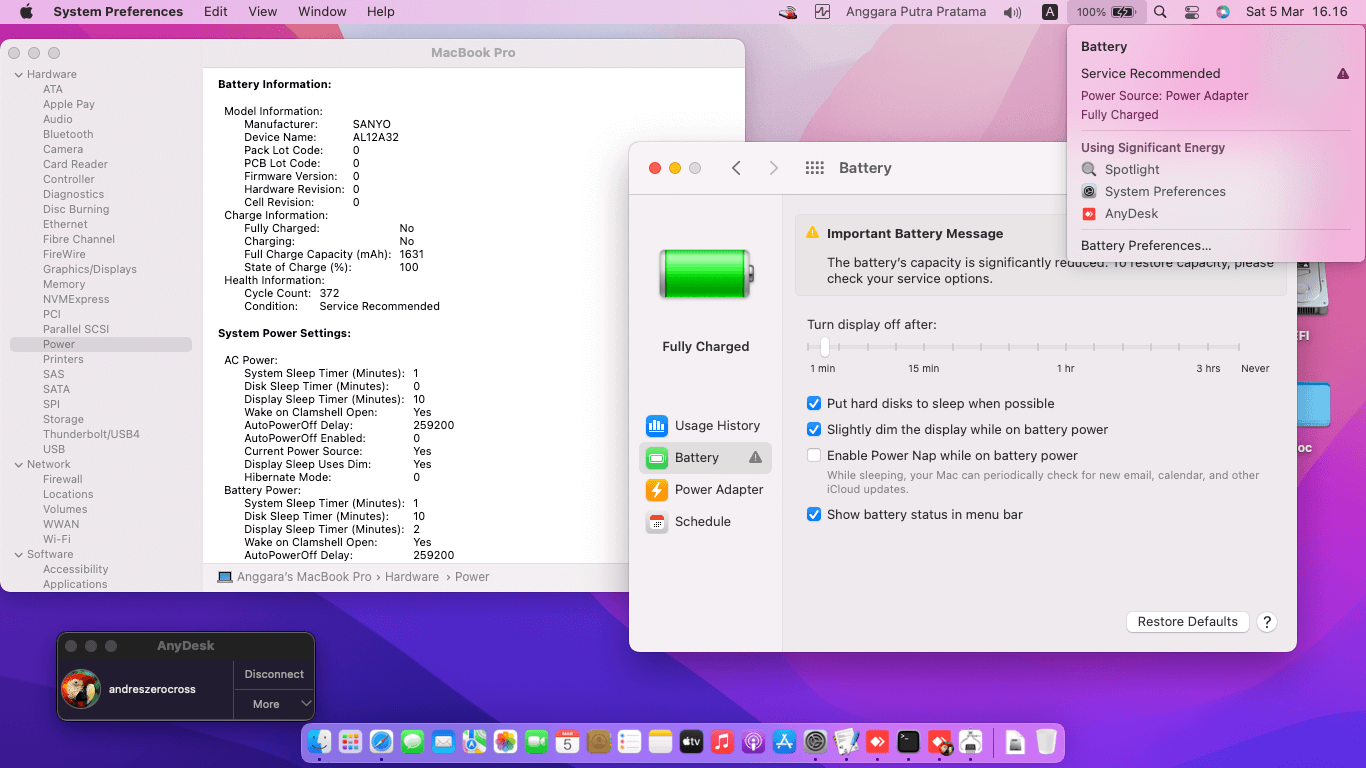
Task: Open the input source 'A' menu bar icon
Action: coord(1049,12)
